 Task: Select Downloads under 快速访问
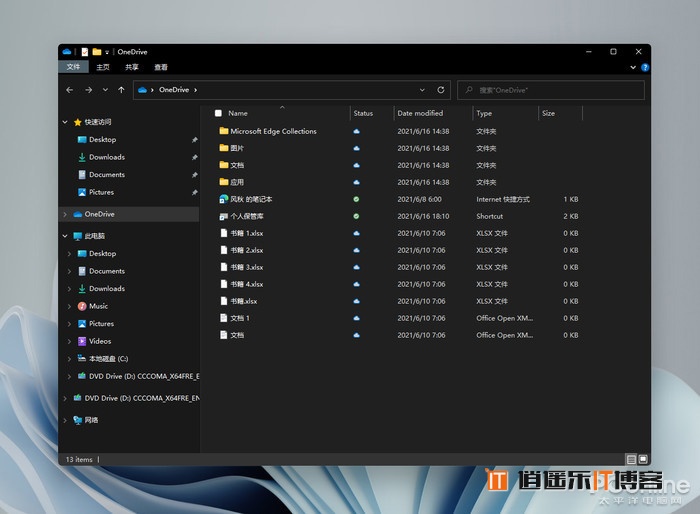[107, 157]
